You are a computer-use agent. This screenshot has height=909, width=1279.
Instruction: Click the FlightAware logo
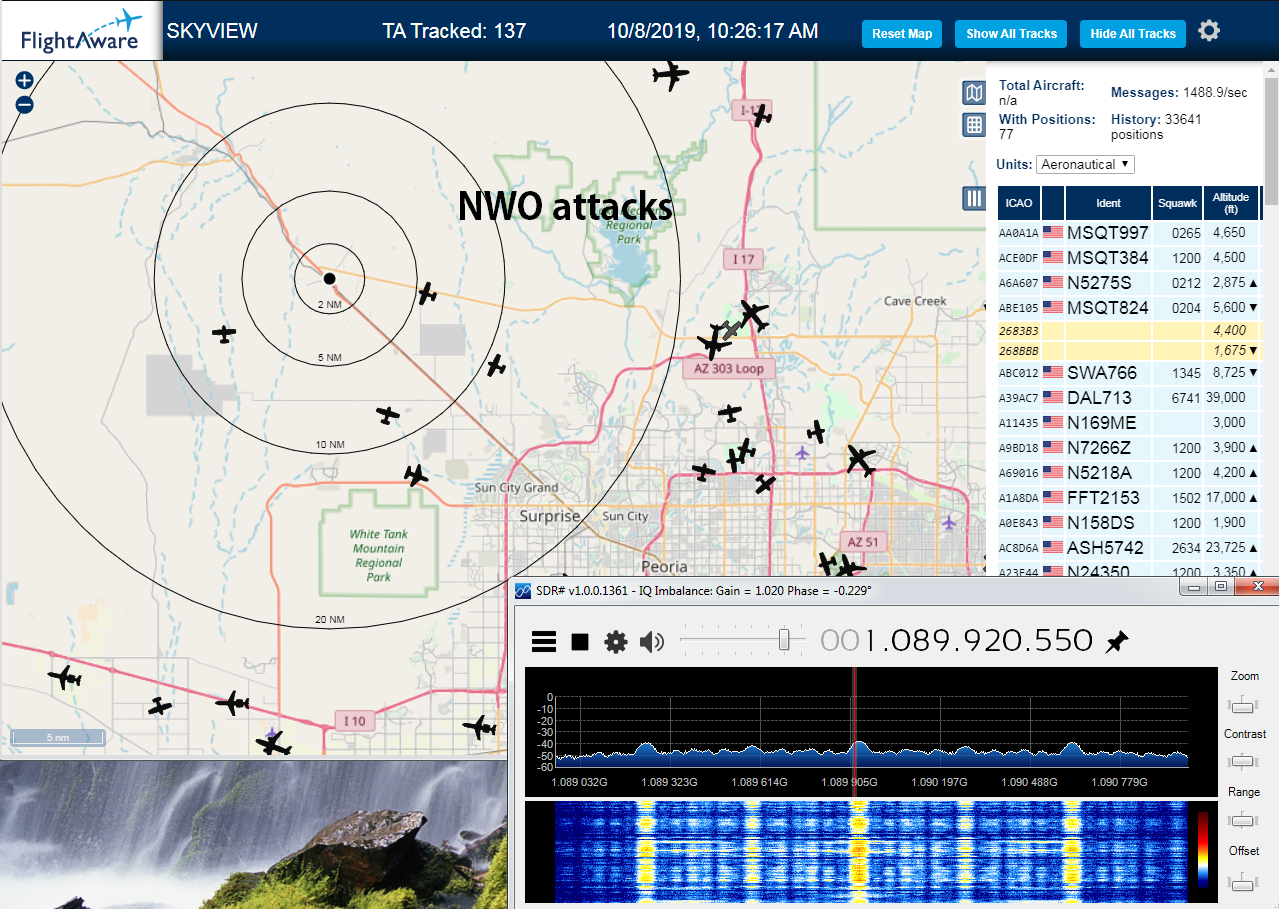pyautogui.click(x=80, y=30)
